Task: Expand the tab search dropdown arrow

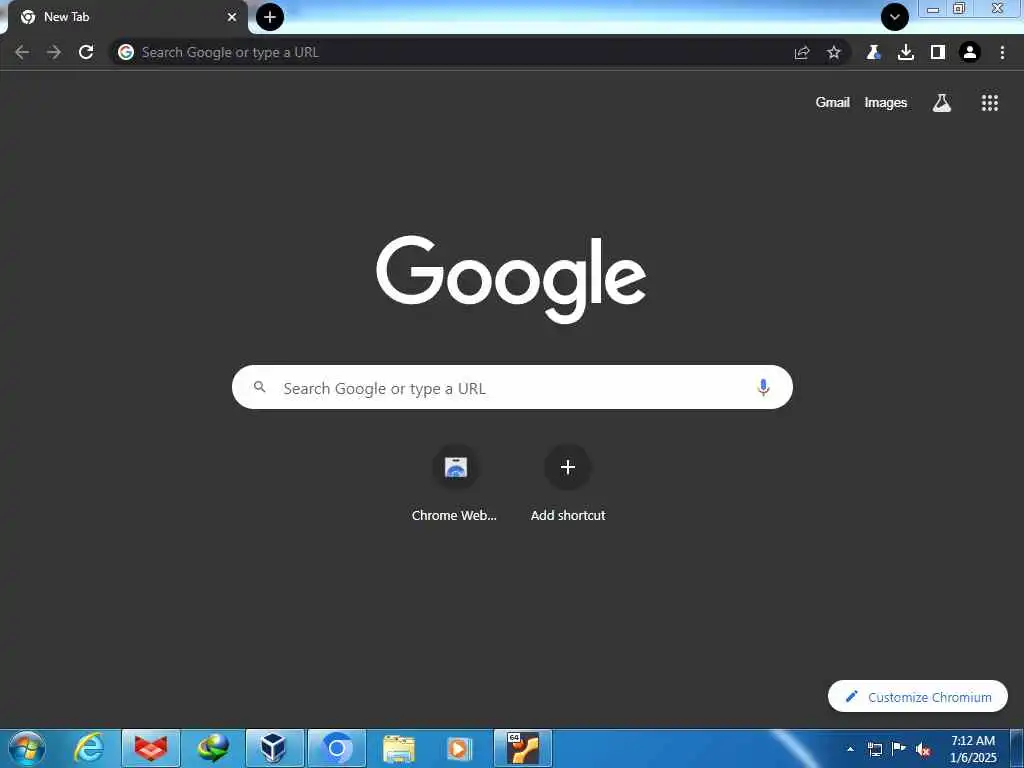Action: tap(895, 17)
